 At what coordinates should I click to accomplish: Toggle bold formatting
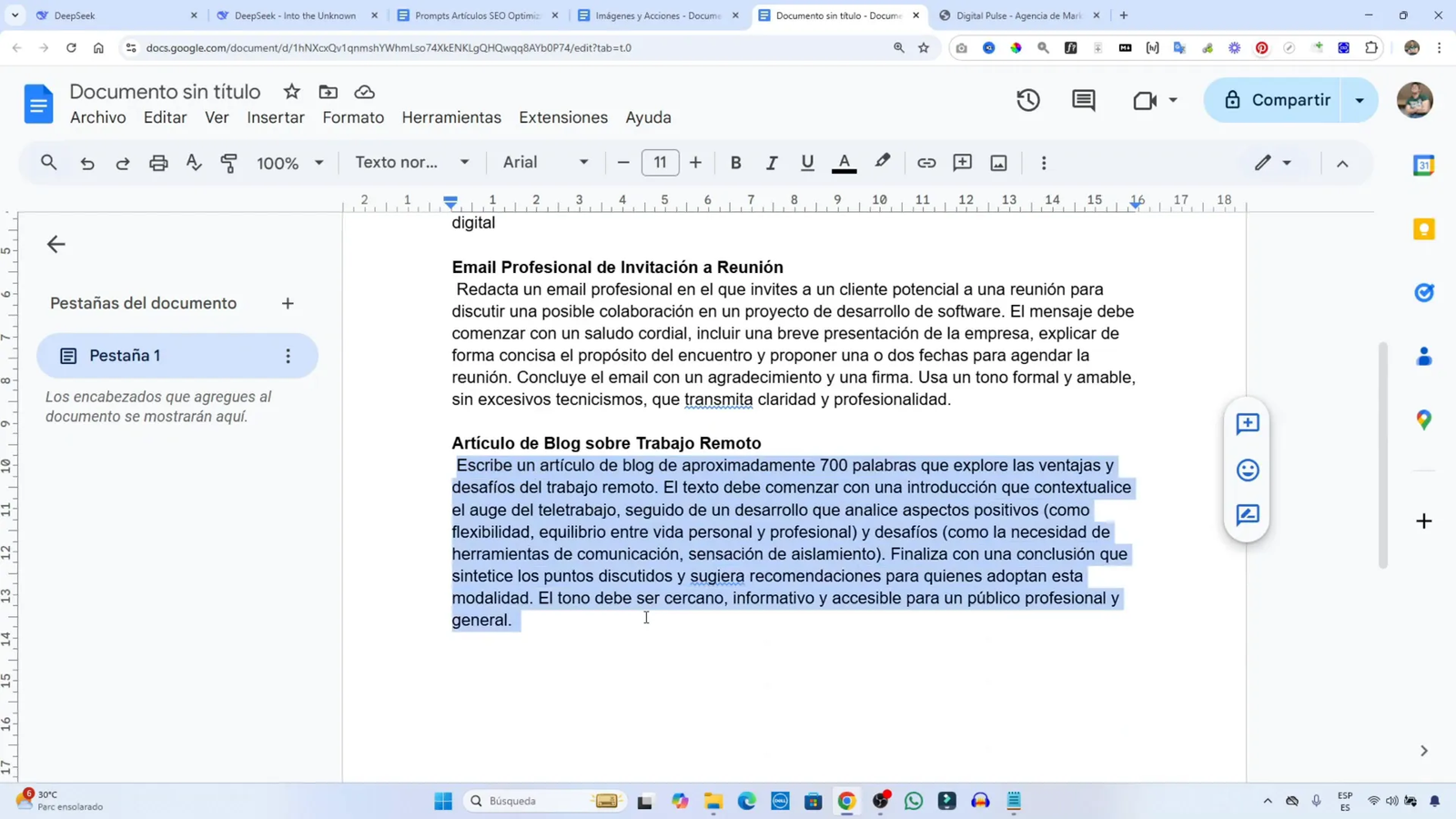[x=735, y=163]
